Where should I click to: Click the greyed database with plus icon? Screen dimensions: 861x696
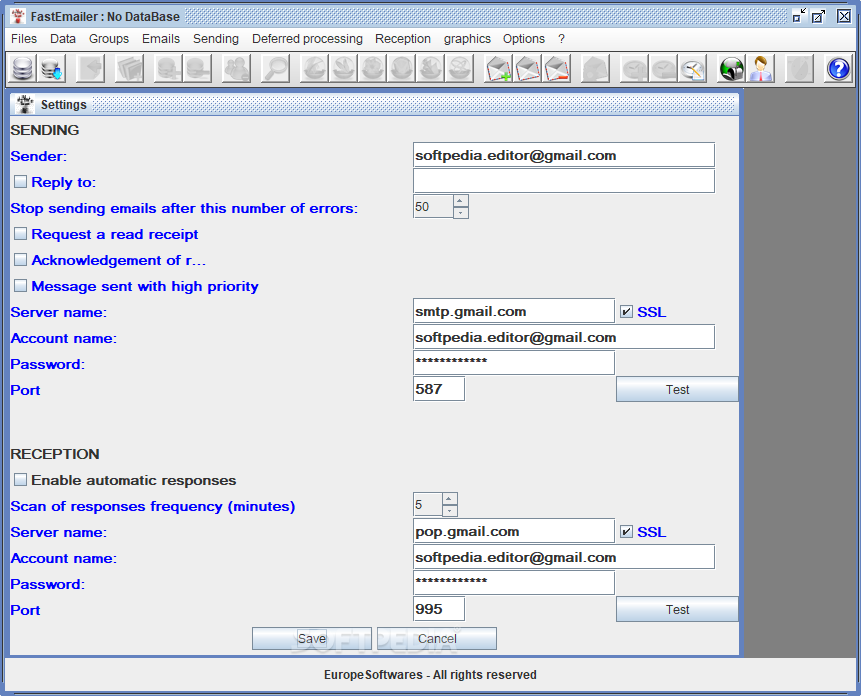pos(168,69)
